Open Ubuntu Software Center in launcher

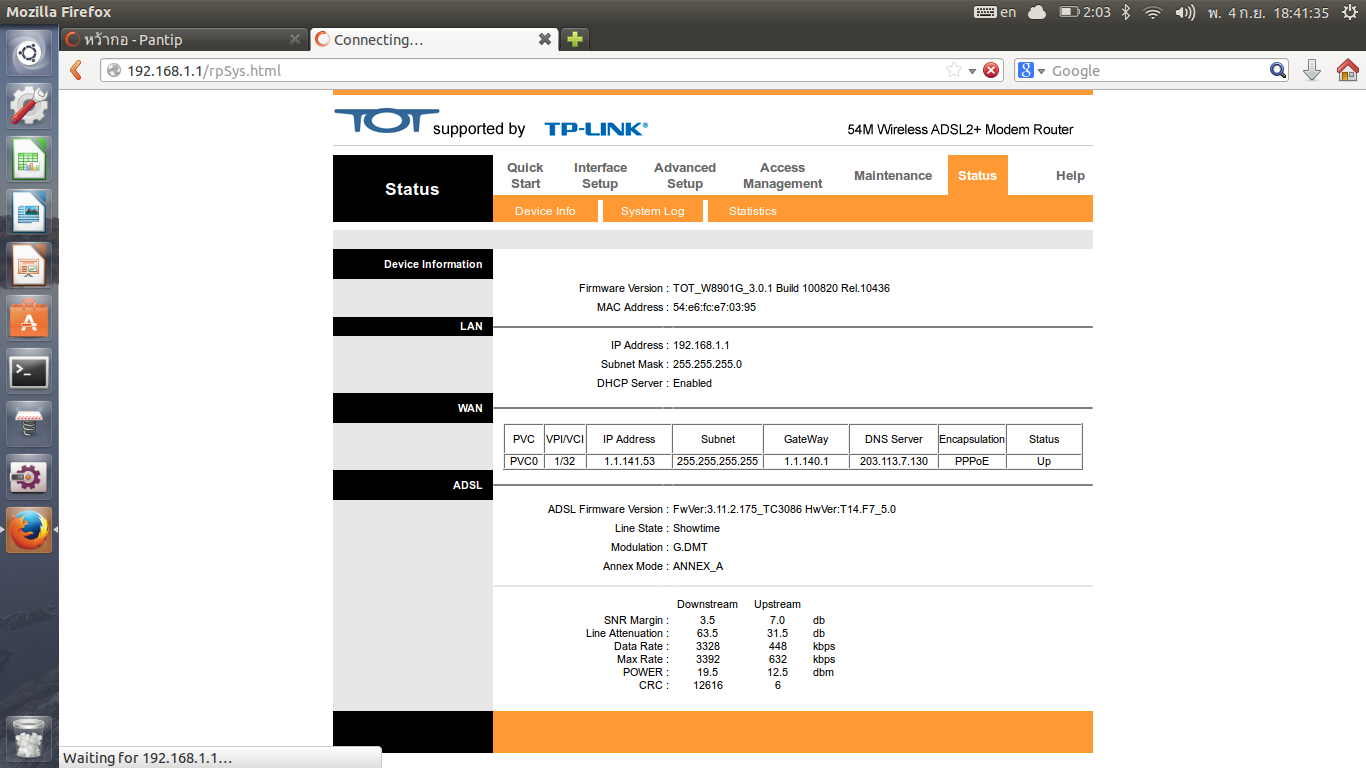point(29,318)
